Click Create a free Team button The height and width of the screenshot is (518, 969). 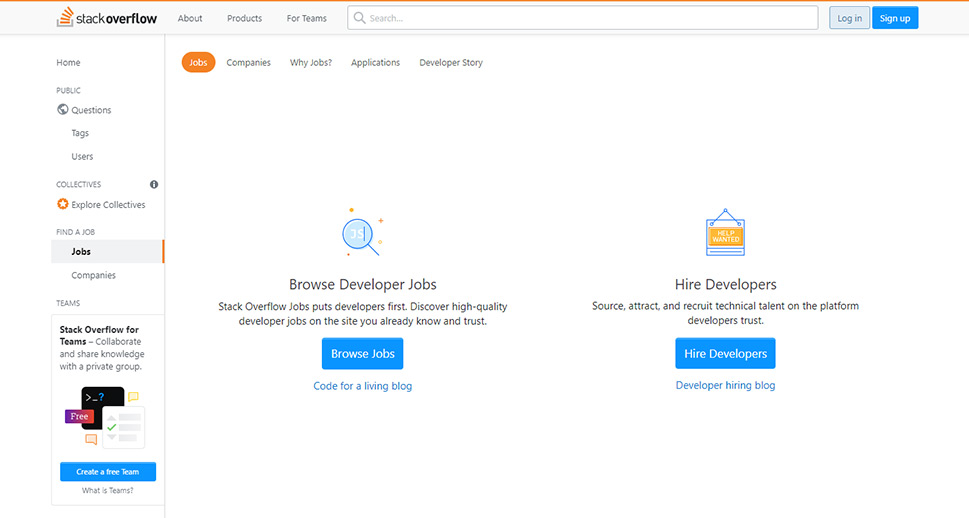pos(108,472)
